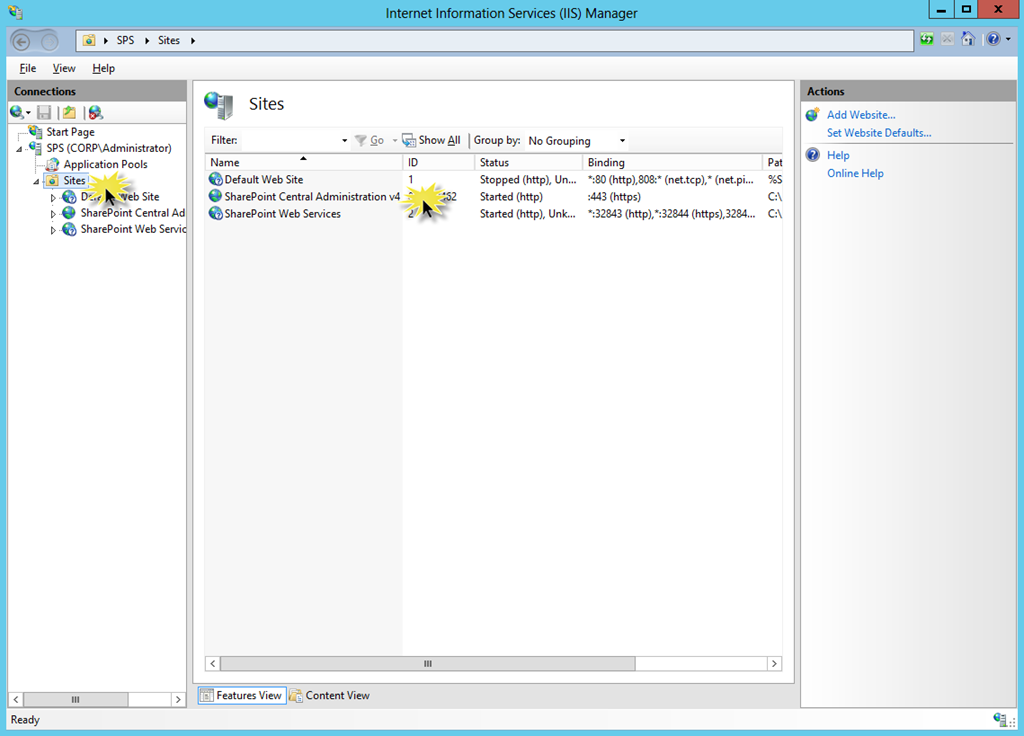
Task: Expand the Default Web Site tree node
Action: [x=53, y=197]
